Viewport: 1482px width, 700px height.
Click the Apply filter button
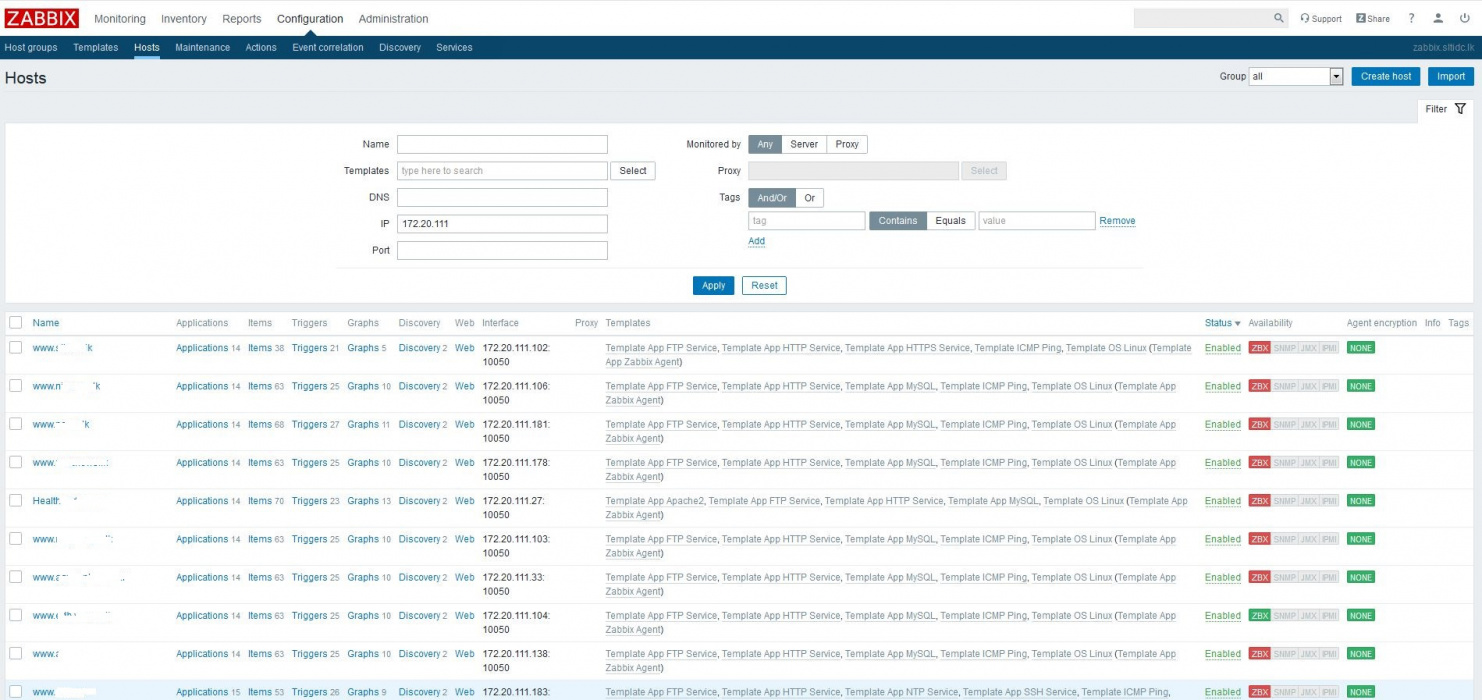pos(713,285)
